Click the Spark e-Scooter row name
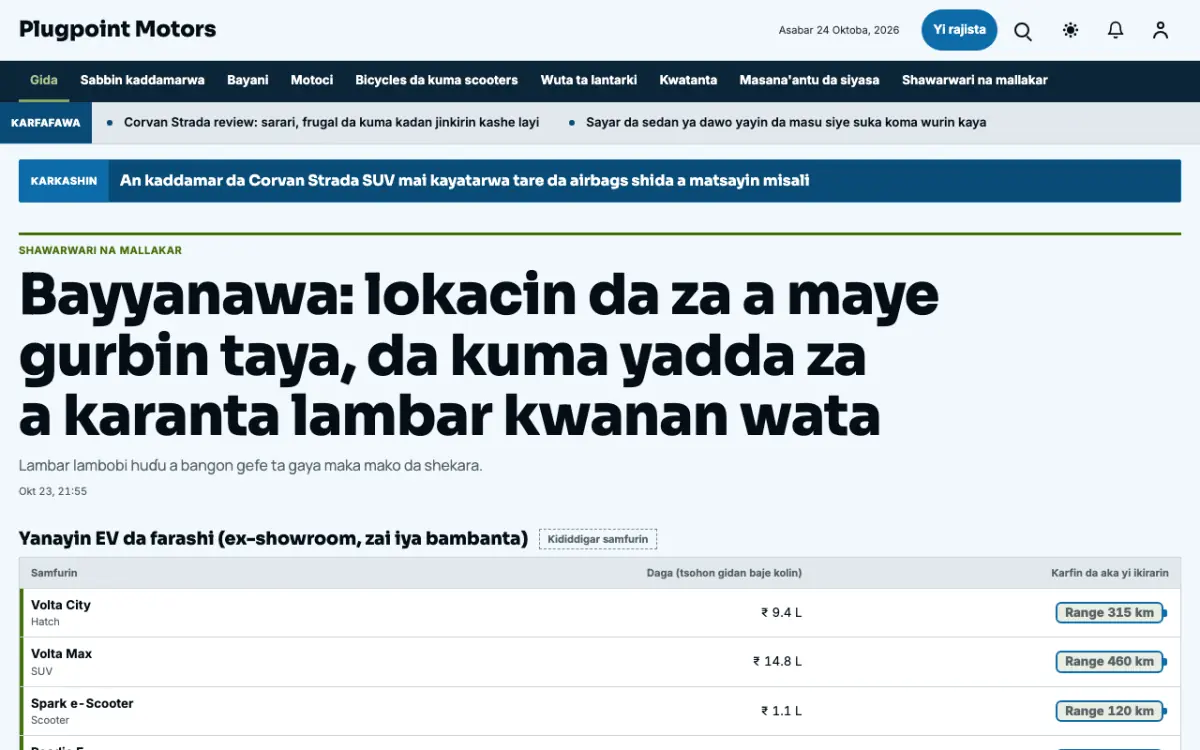 point(82,704)
